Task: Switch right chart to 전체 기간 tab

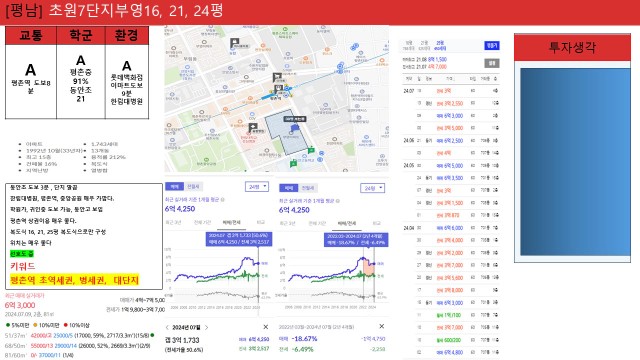Action: [x=317, y=223]
